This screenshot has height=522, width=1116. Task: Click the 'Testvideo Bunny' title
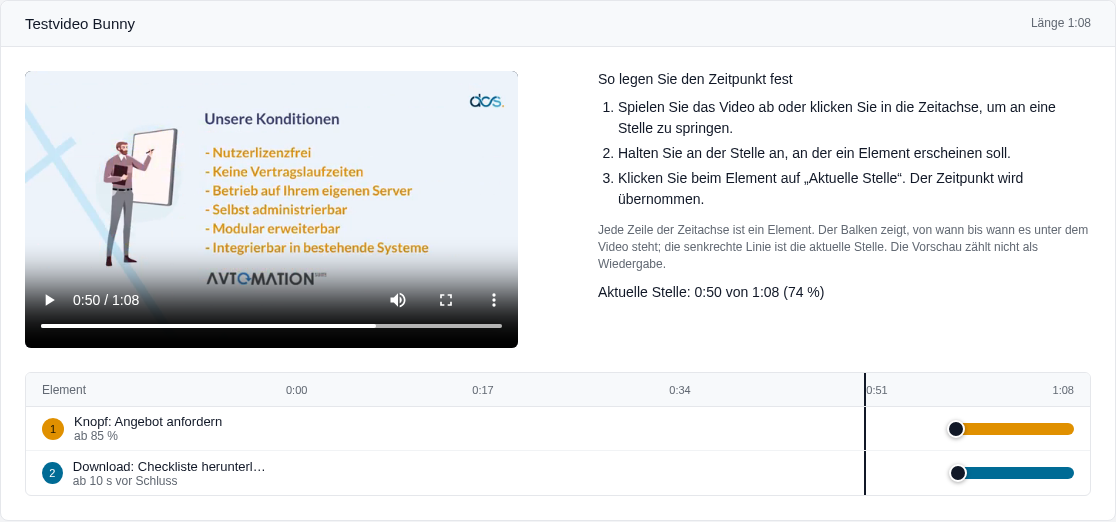[80, 24]
